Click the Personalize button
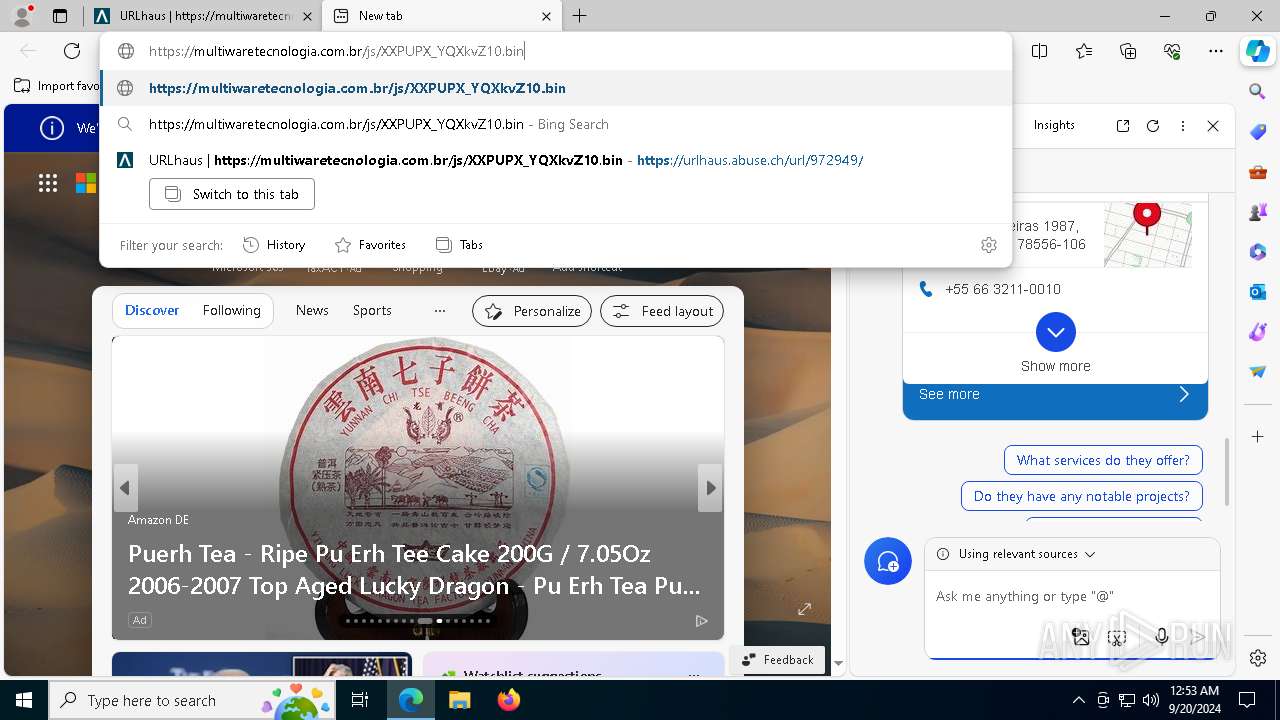 click(x=532, y=311)
